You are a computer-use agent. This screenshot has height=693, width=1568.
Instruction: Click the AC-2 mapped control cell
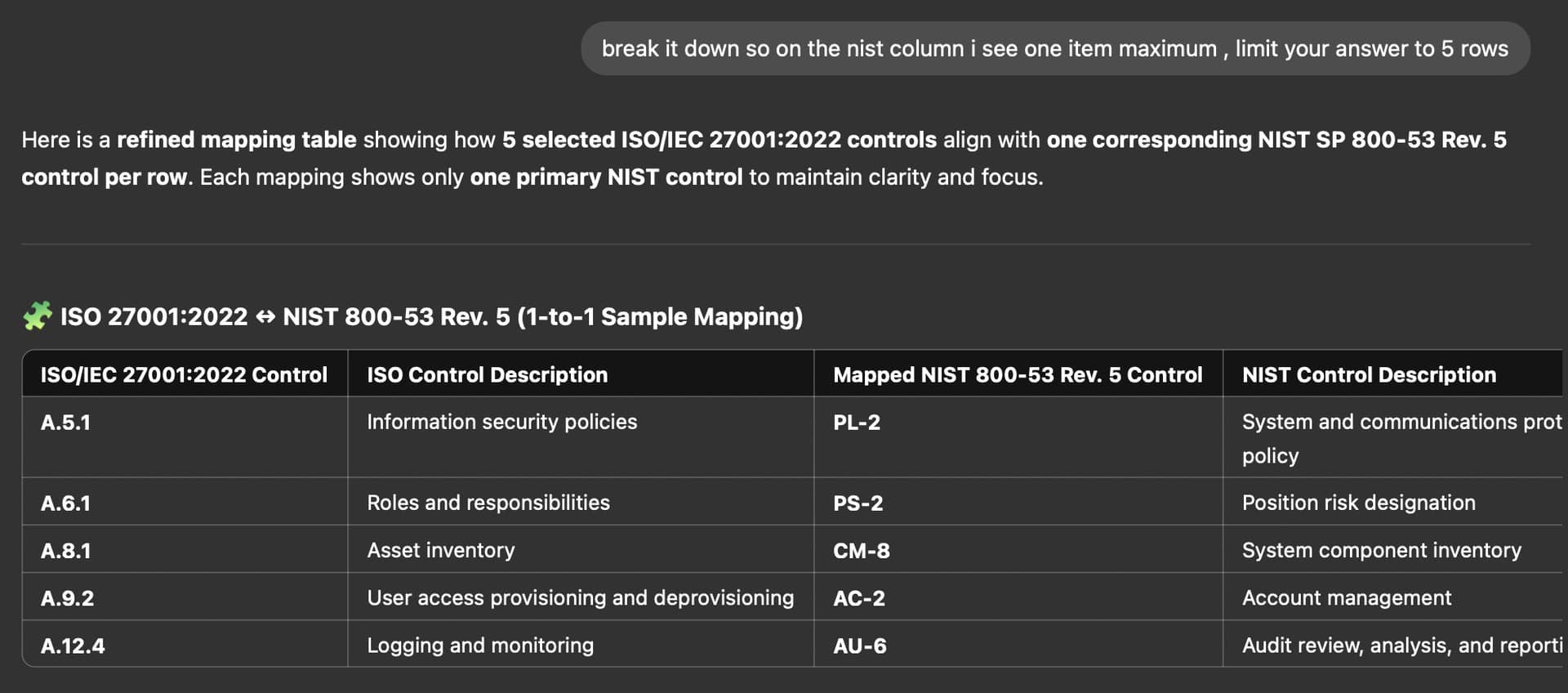point(1018,597)
